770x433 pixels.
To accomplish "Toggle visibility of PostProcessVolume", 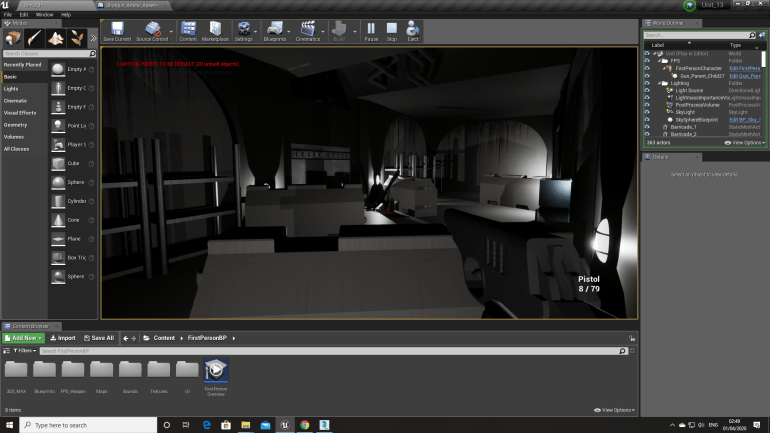I will point(647,105).
